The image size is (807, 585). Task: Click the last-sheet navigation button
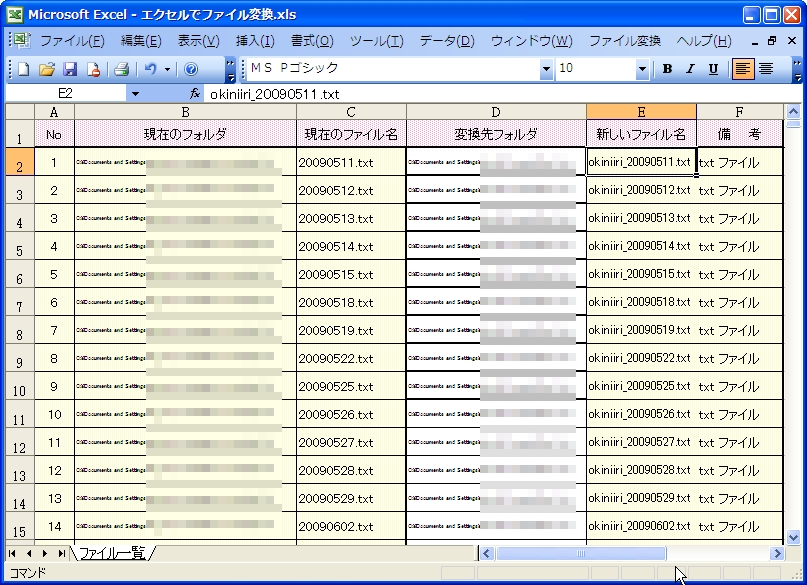(x=61, y=553)
